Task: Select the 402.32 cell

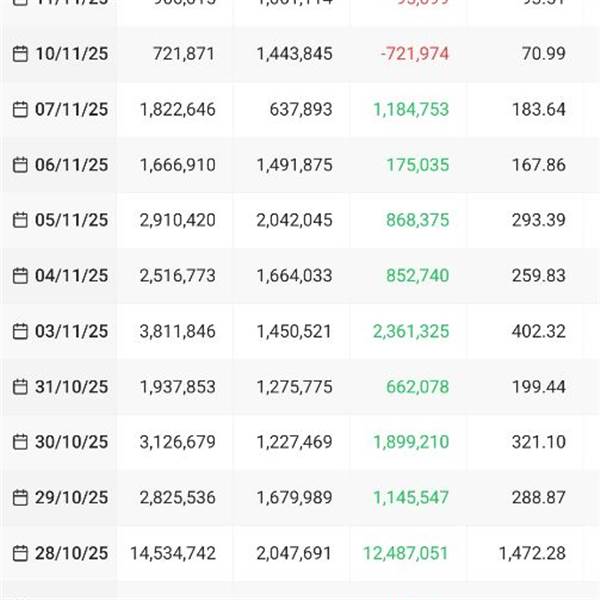Action: (x=539, y=331)
